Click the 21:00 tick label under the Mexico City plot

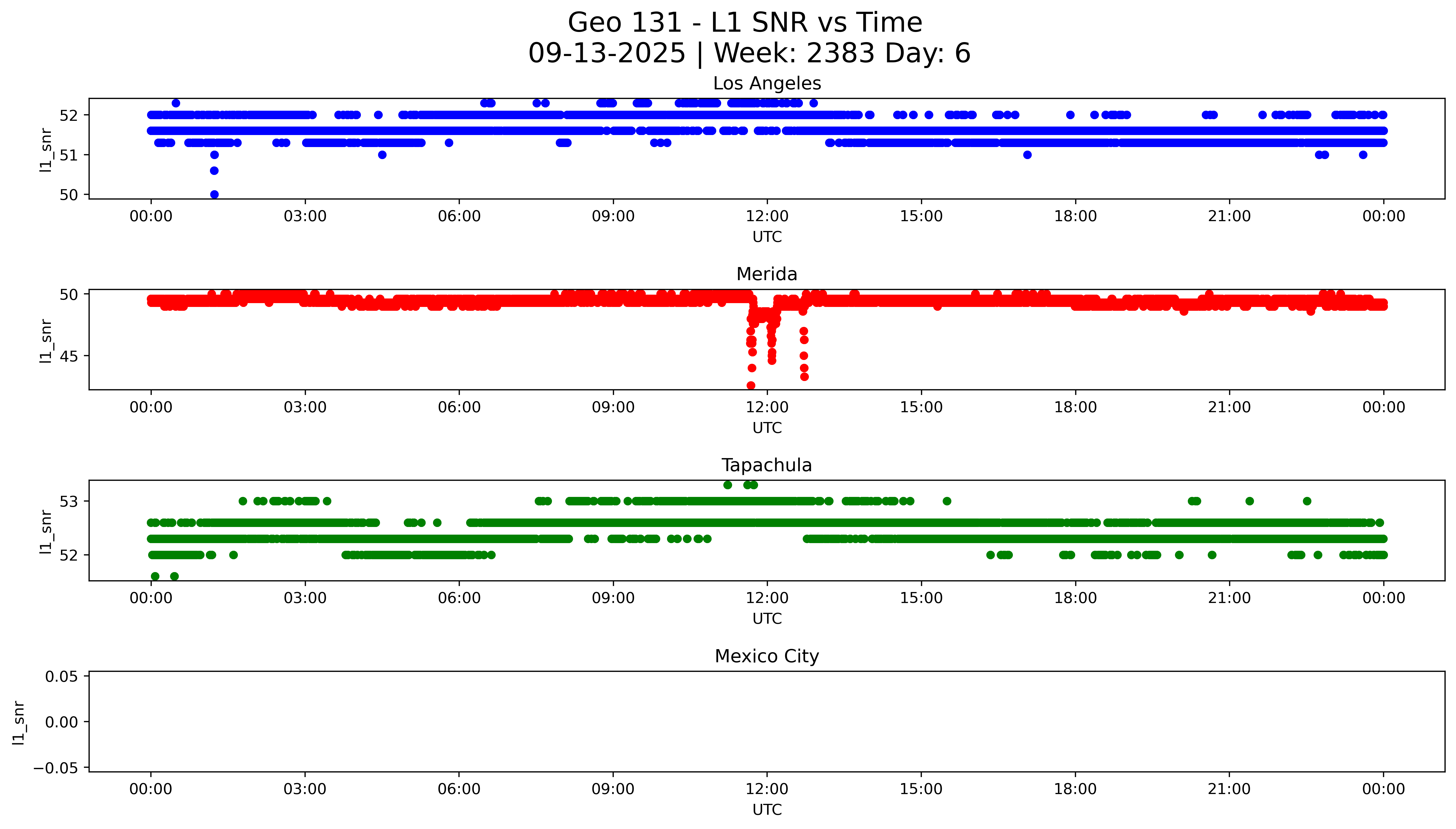coord(1229,789)
